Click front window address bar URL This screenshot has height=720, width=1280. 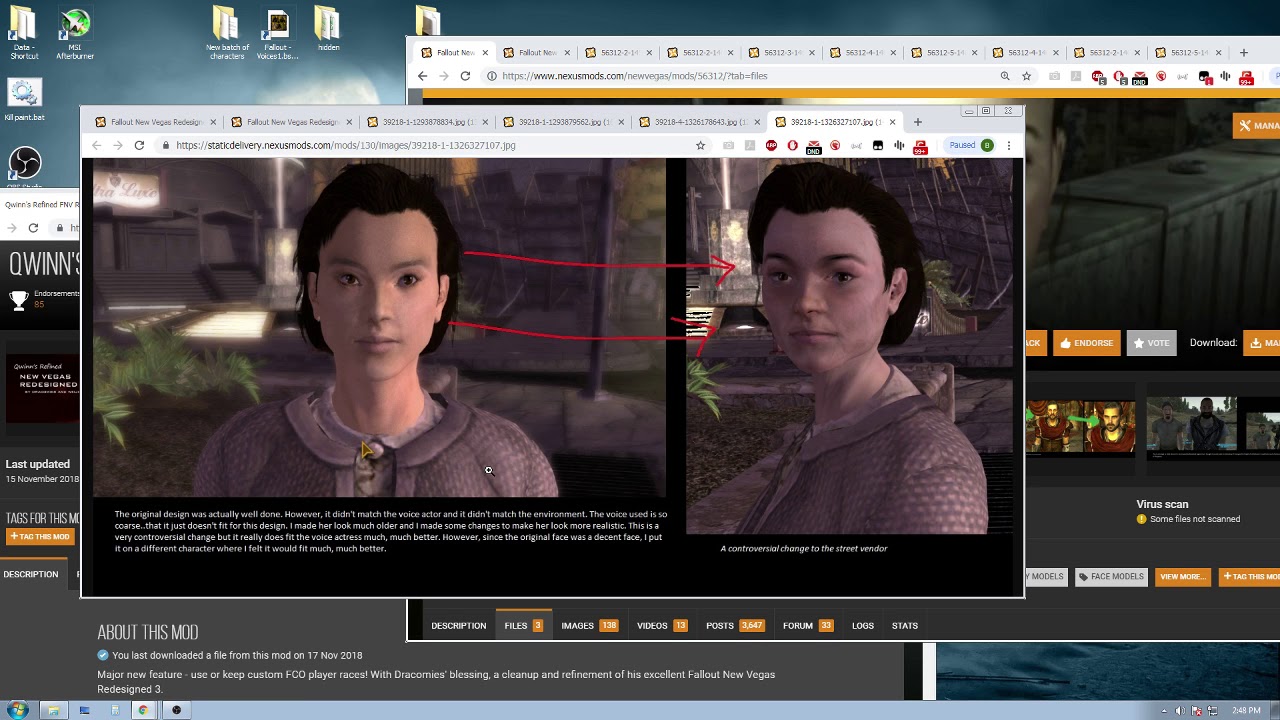pos(346,145)
